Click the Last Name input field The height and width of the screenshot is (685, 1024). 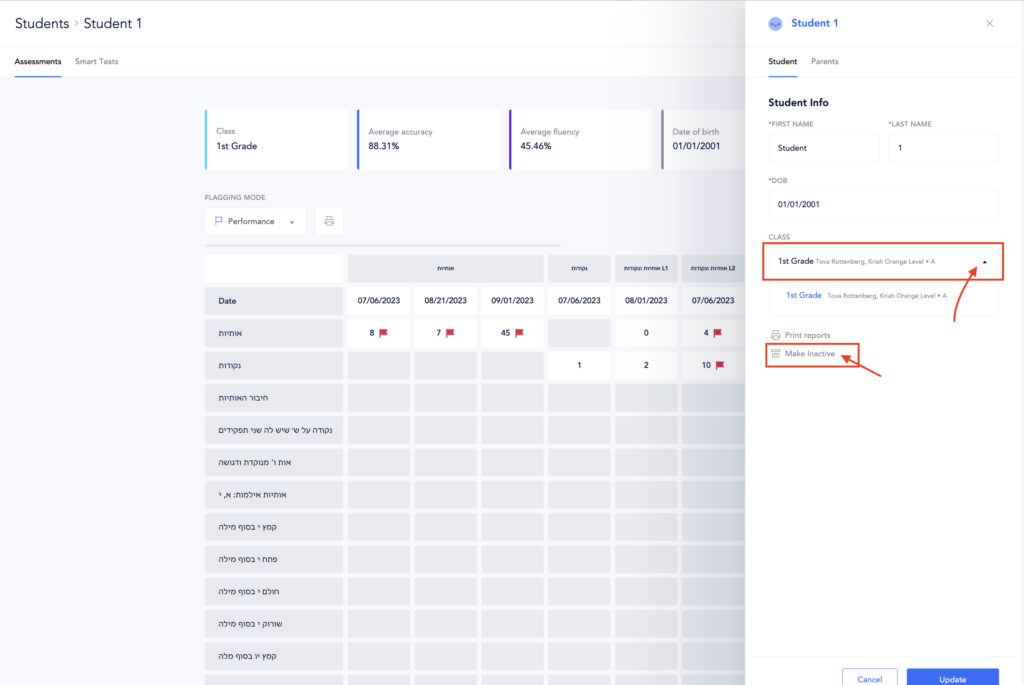click(x=943, y=148)
